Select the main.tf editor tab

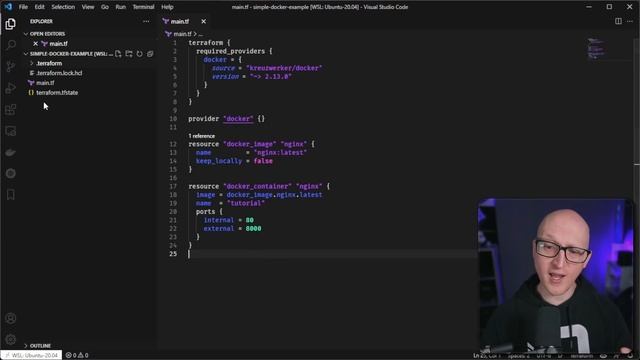click(x=180, y=21)
